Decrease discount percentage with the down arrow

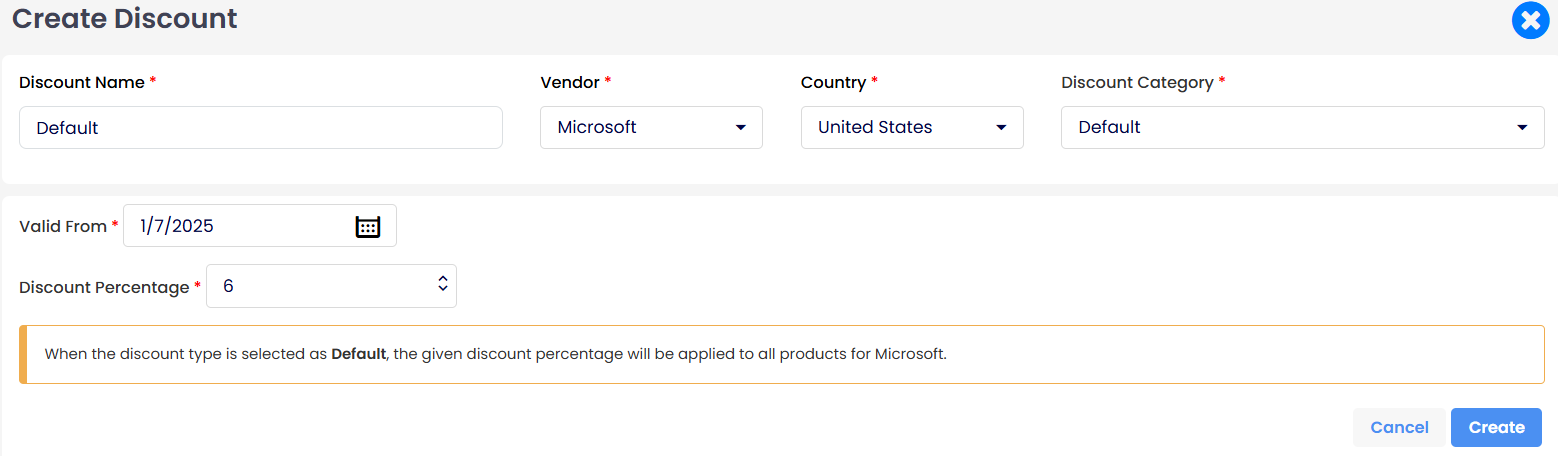click(x=443, y=291)
